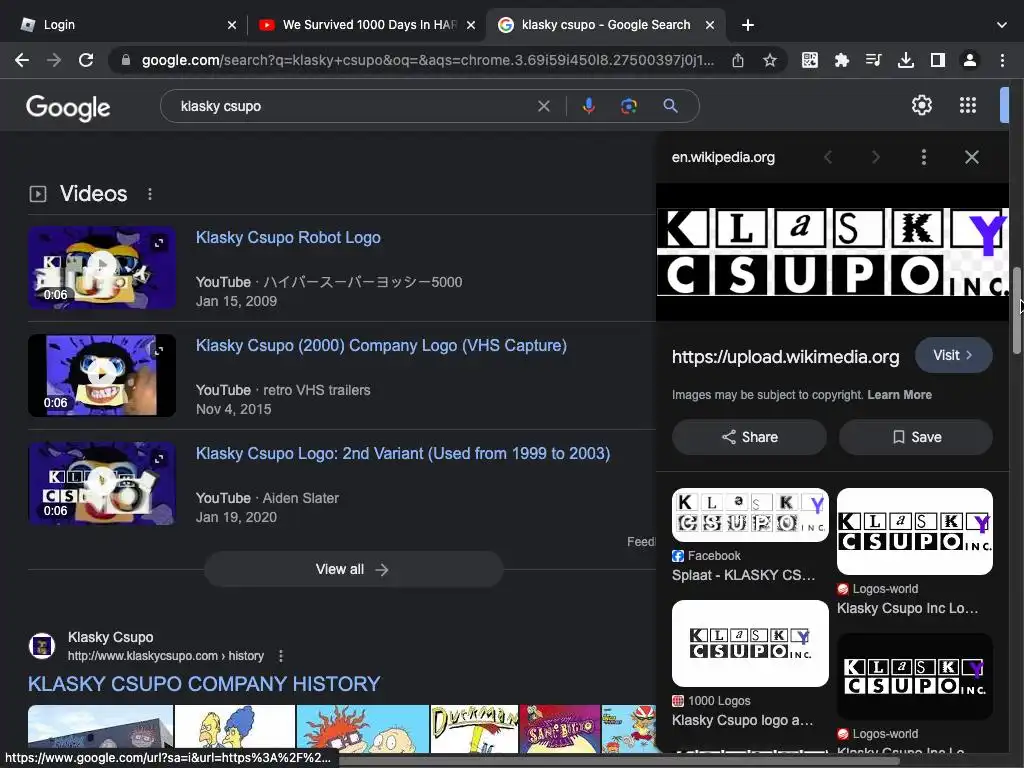Select the klasky csupo Google Search tab
Image resolution: width=1024 pixels, height=768 pixels.
pos(604,25)
